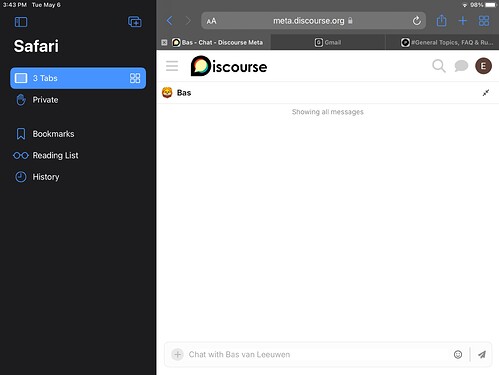Image resolution: width=499 pixels, height=375 pixels.
Task: Tap the battery status indicator
Action: (491, 5)
